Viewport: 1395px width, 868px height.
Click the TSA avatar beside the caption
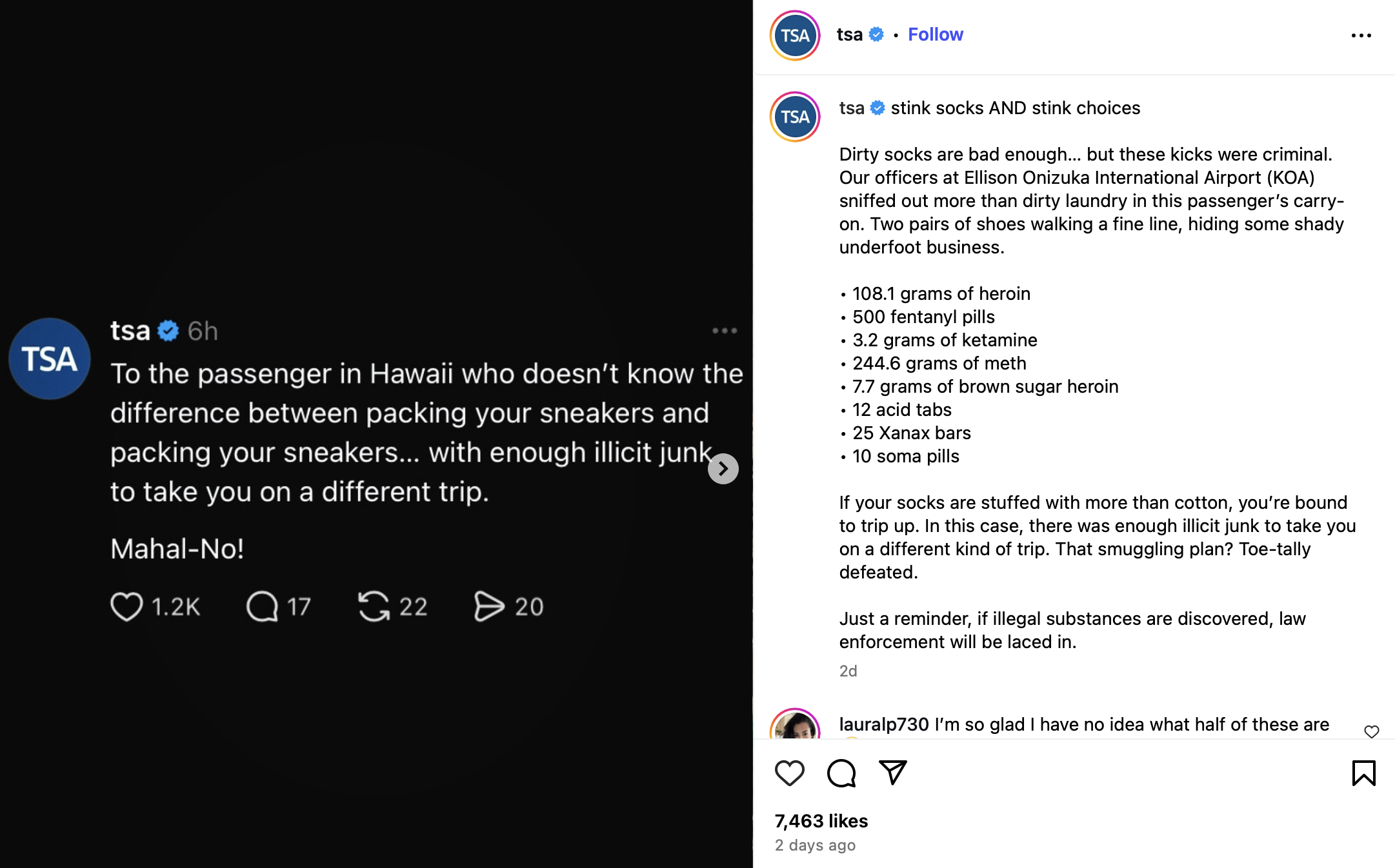[795, 117]
